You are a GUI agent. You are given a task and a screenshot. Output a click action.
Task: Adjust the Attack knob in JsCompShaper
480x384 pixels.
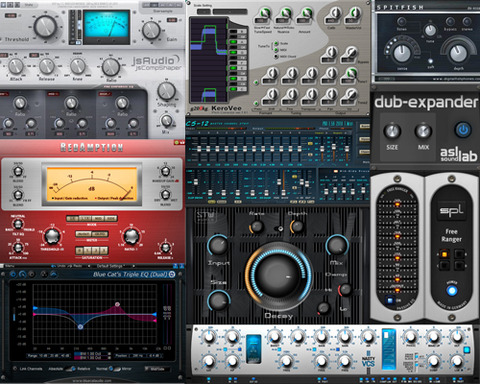(x=16, y=66)
